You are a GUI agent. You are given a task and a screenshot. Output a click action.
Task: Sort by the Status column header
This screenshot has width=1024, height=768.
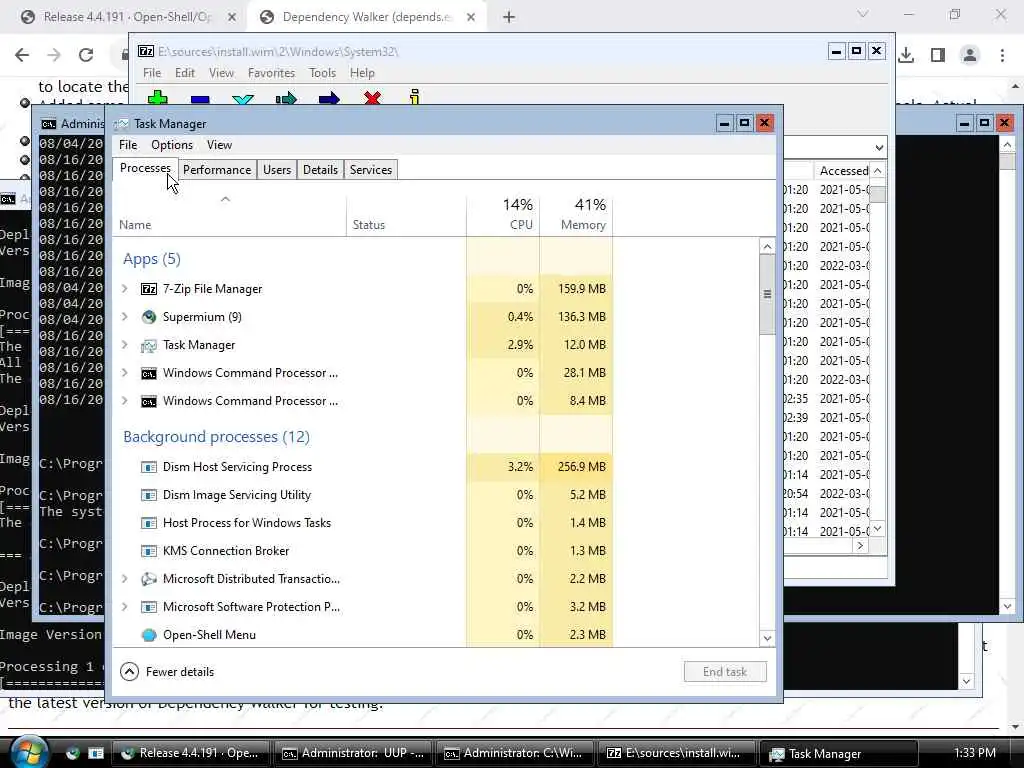pos(406,214)
